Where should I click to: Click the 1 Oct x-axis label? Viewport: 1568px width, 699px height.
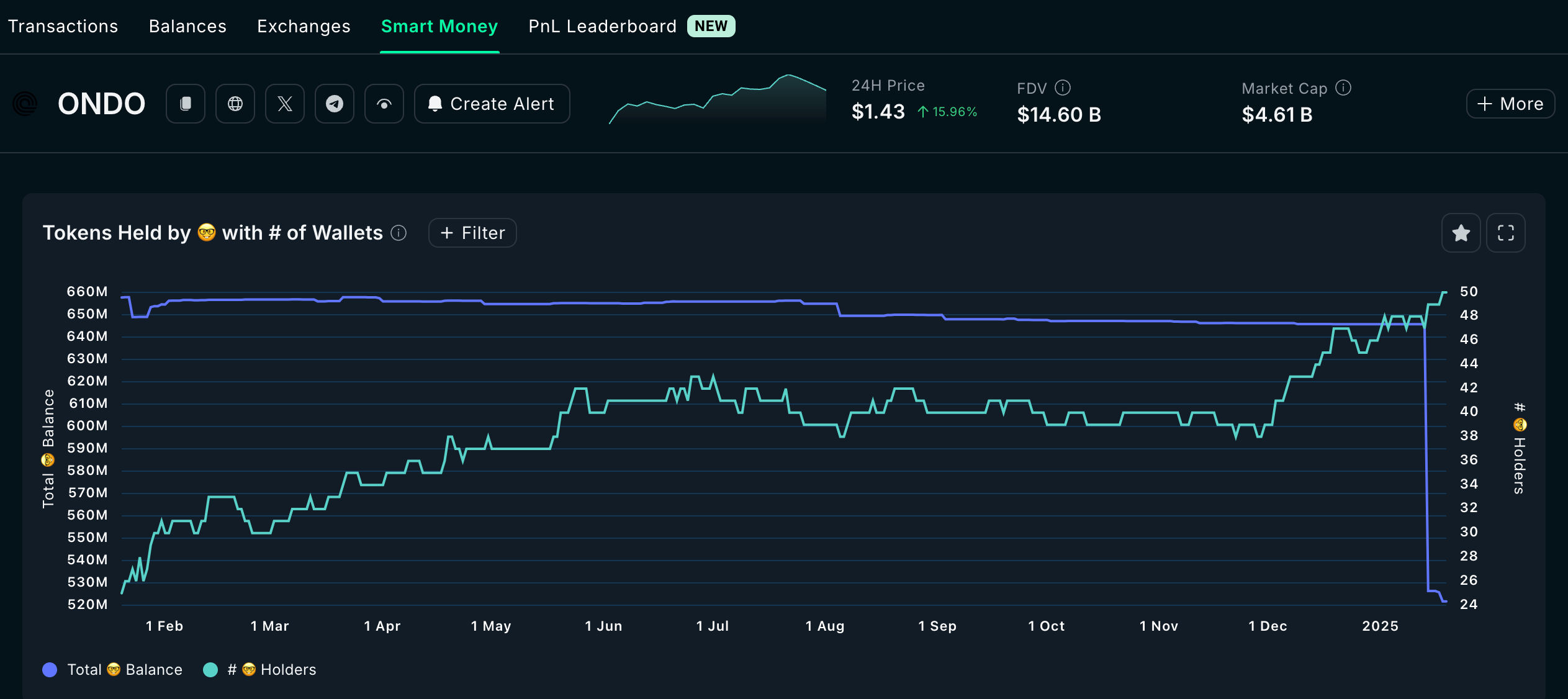pos(1047,626)
